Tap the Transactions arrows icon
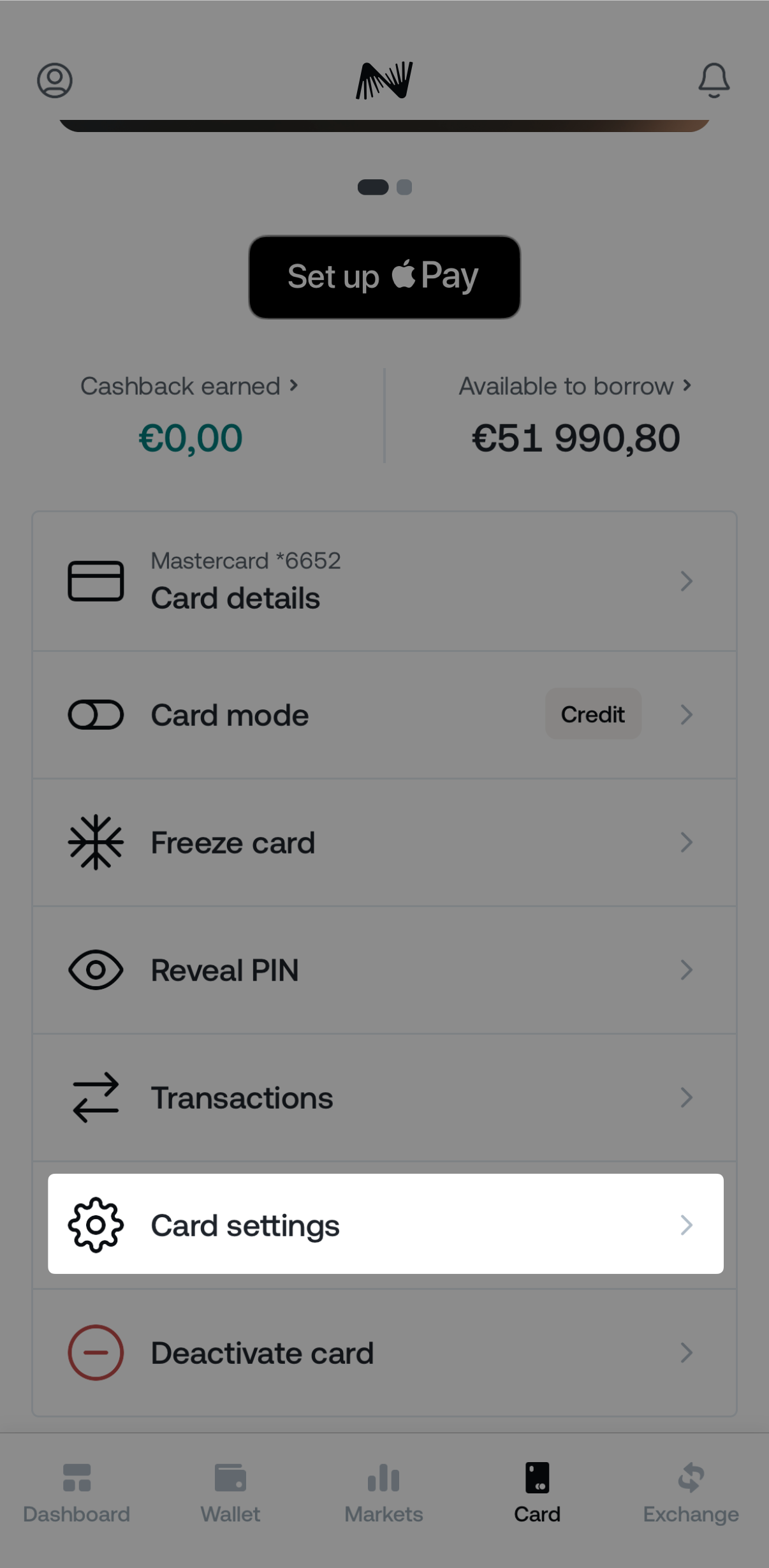Image resolution: width=769 pixels, height=1568 pixels. coord(96,1097)
